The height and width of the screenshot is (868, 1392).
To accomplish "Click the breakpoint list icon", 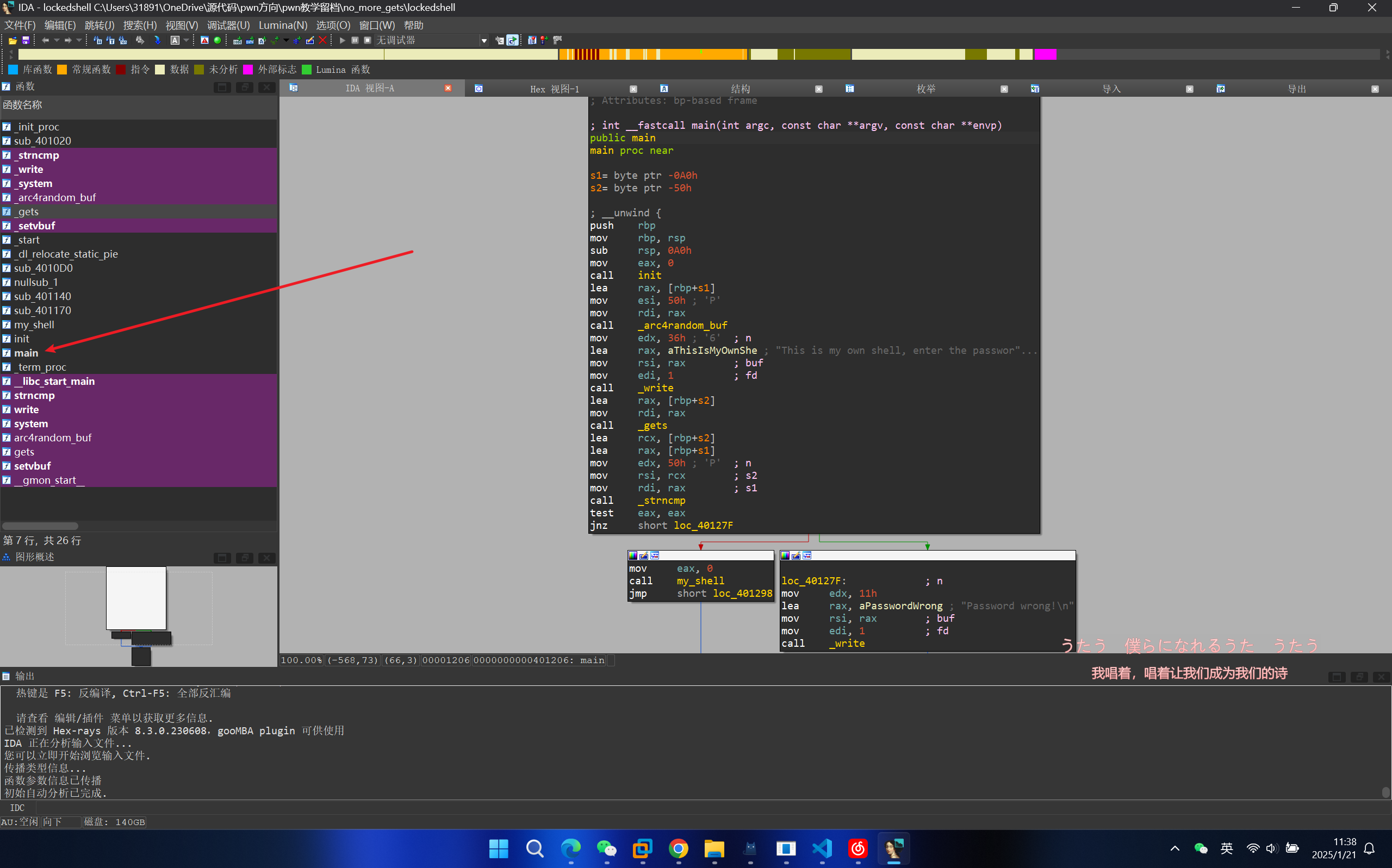I will pyautogui.click(x=532, y=40).
